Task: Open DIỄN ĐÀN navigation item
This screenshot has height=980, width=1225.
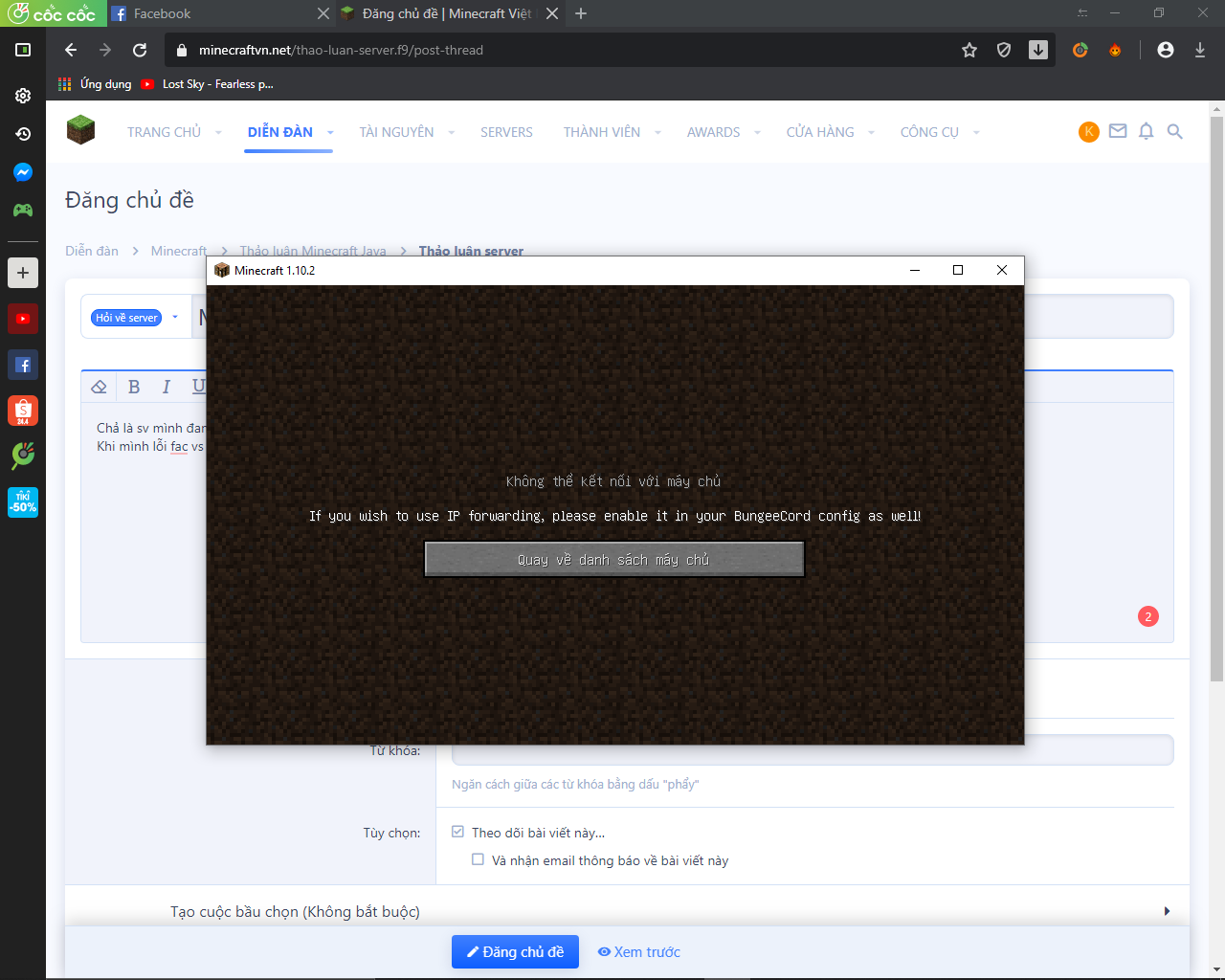Action: click(280, 132)
